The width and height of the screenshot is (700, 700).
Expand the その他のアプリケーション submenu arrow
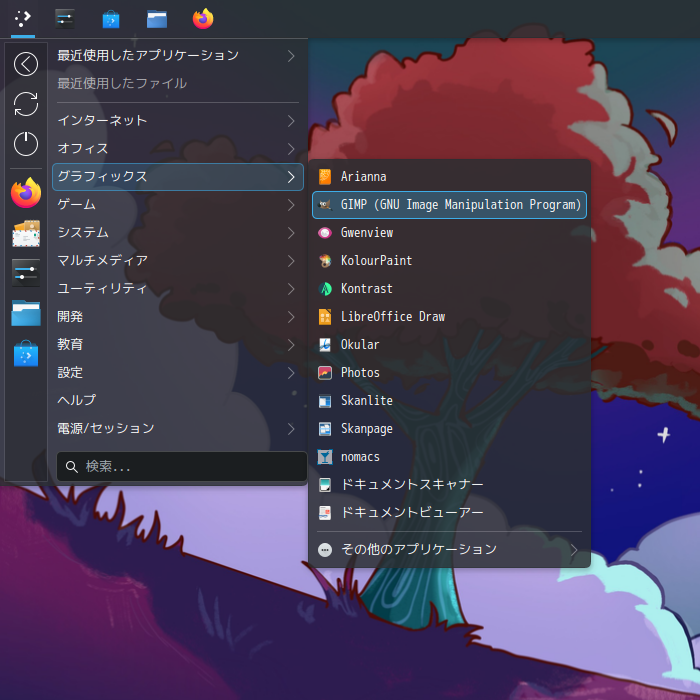(x=574, y=550)
